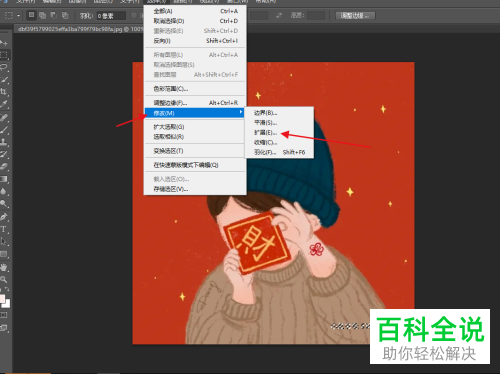Open the marquee tool preset picker arrow
The image size is (500, 374).
pyautogui.click(x=18, y=15)
